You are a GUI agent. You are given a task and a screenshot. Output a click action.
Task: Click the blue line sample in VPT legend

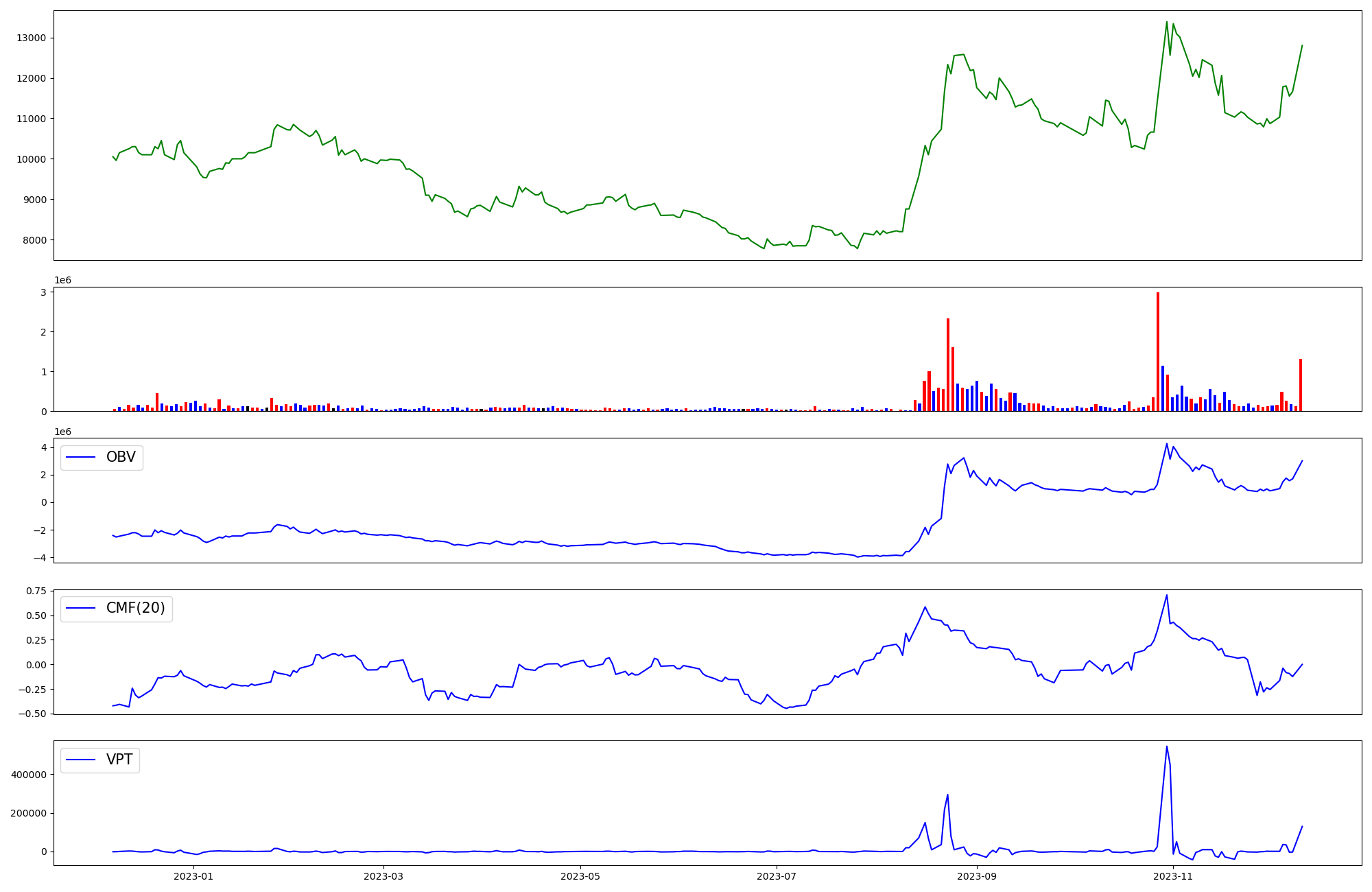81,760
